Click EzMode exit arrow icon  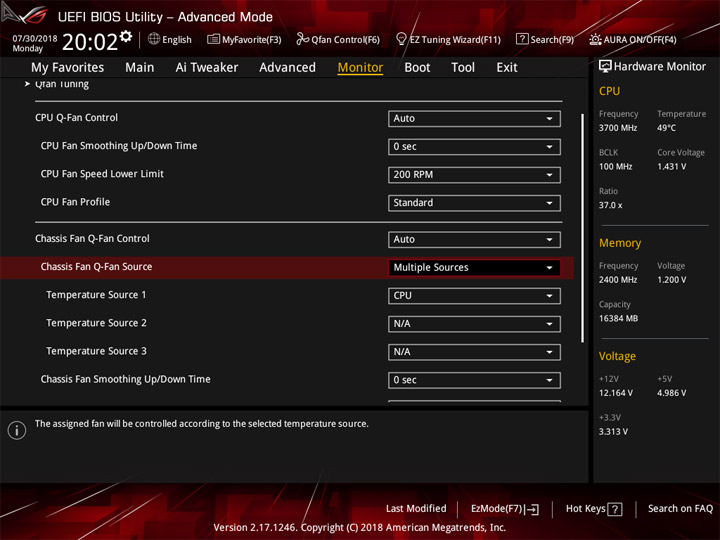533,509
